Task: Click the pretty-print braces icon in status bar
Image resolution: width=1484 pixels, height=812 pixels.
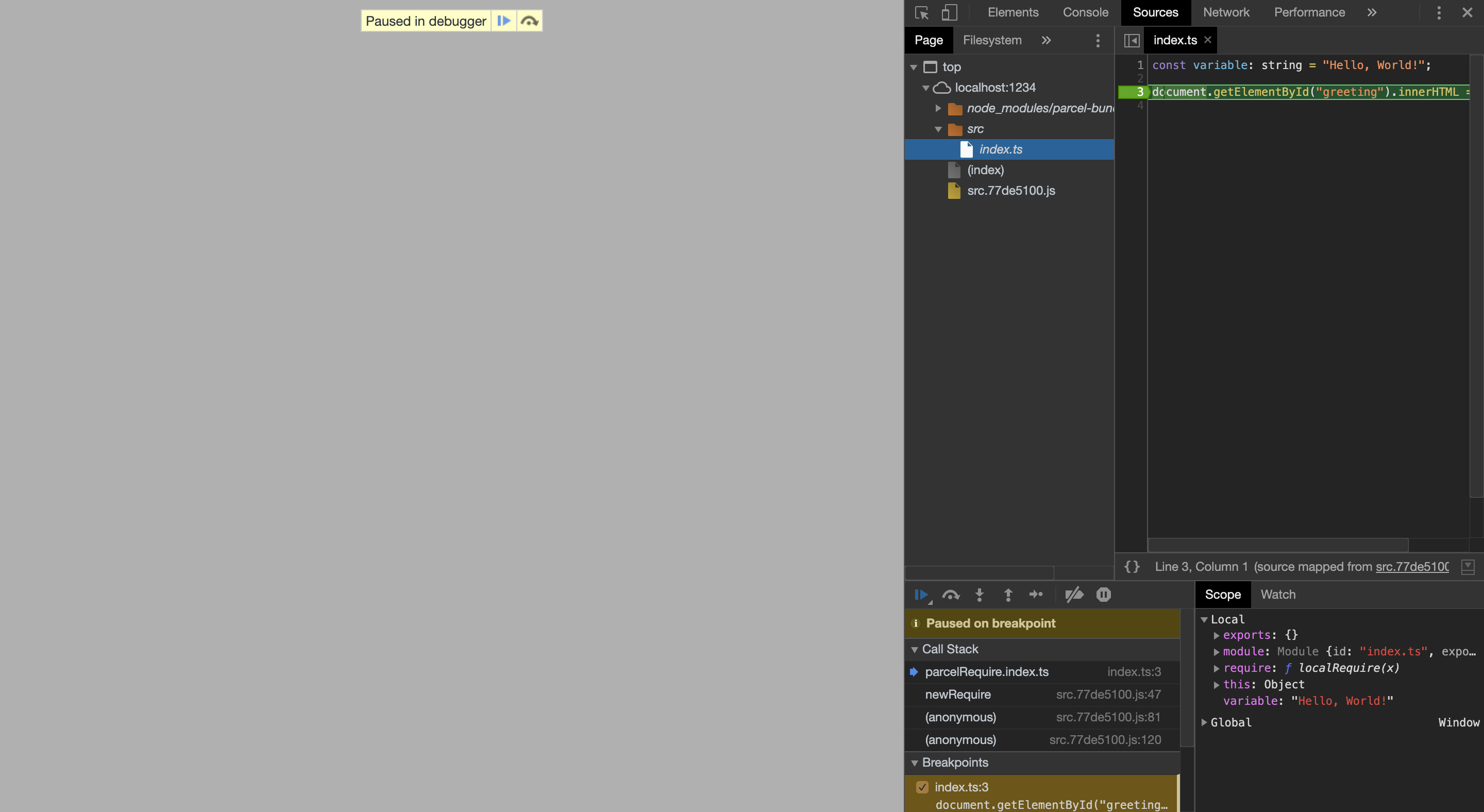Action: [1132, 567]
